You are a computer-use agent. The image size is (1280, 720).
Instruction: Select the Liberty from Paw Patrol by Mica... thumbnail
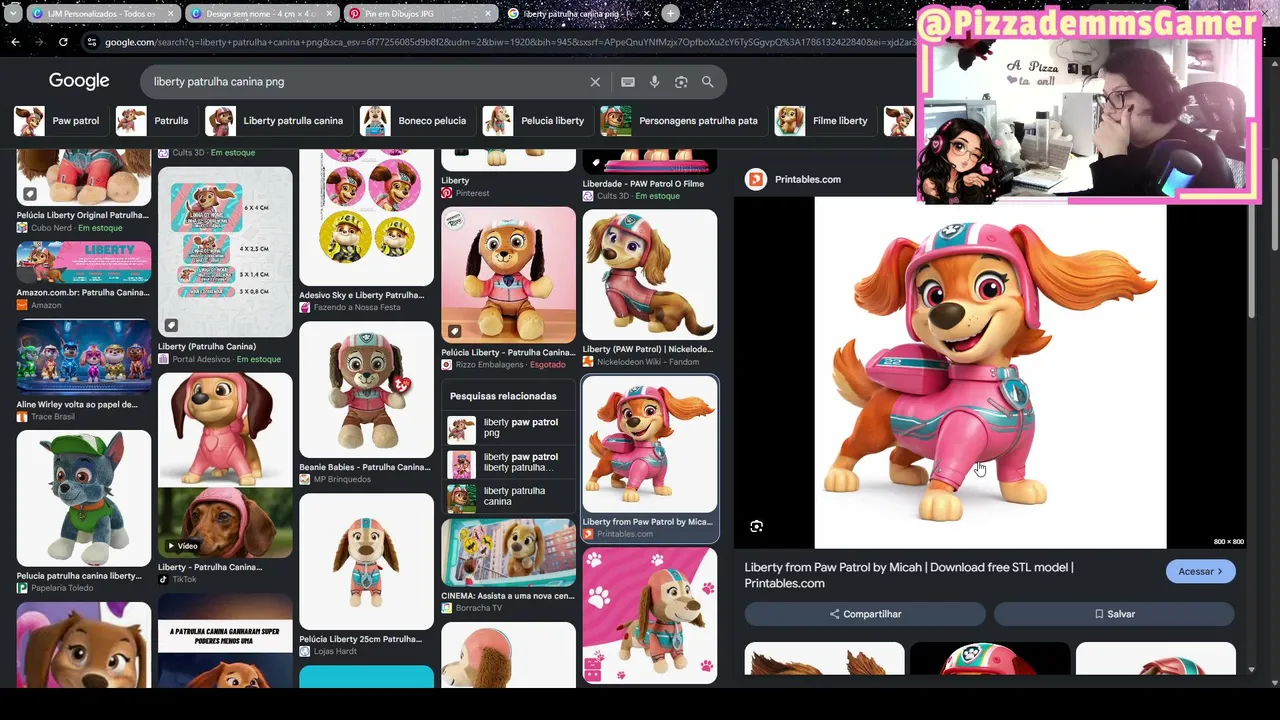[x=650, y=444]
